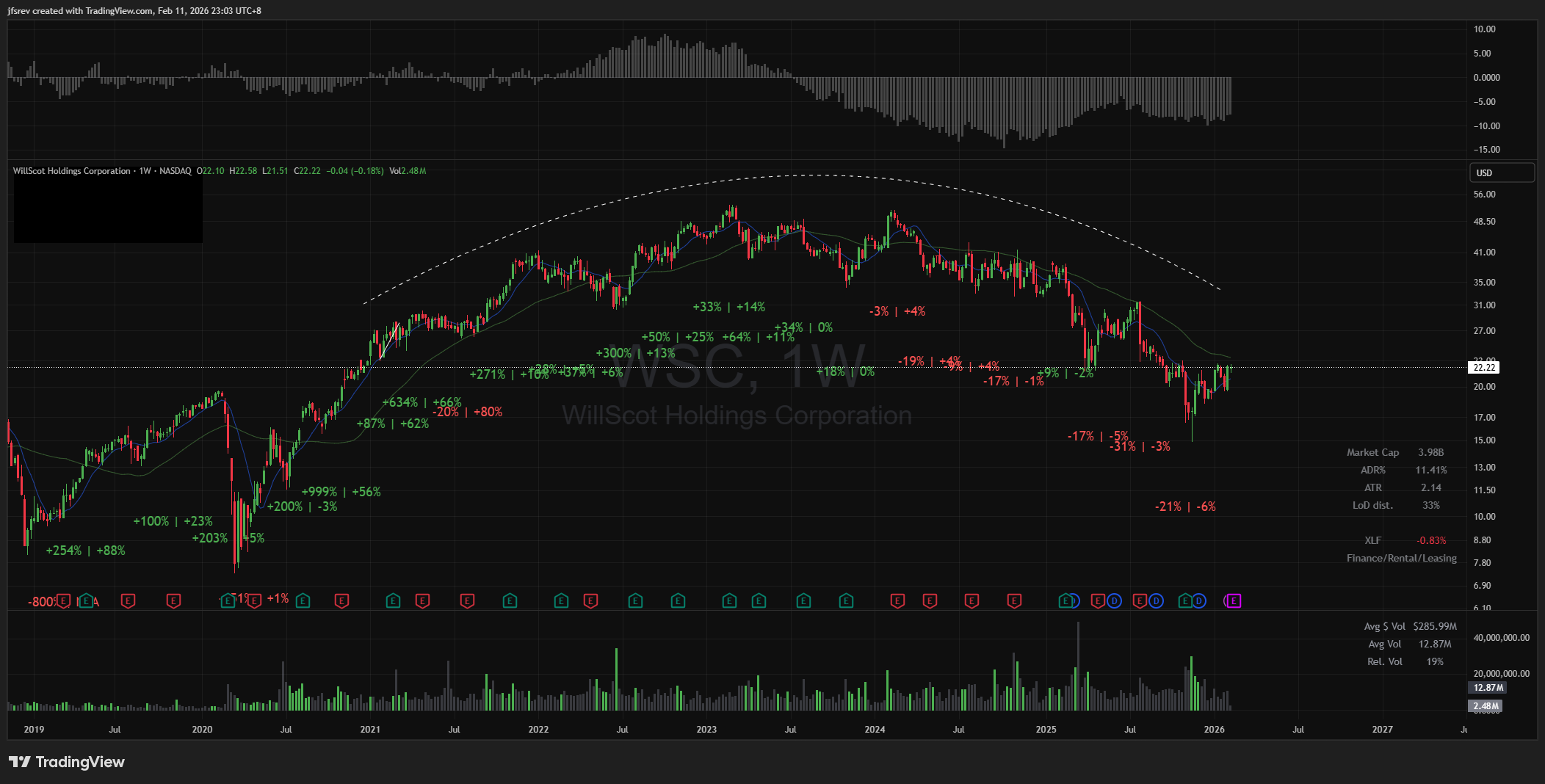Click the open value O22.10 in legend

pyautogui.click(x=211, y=171)
